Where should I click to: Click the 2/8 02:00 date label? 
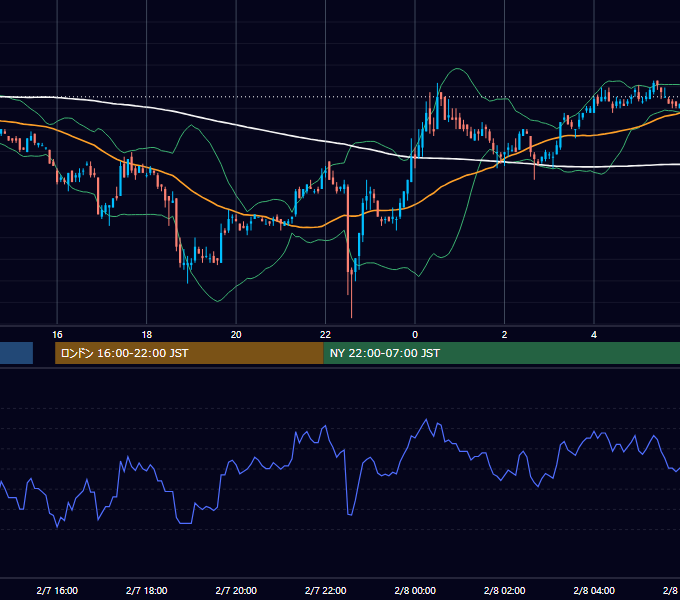point(504,590)
